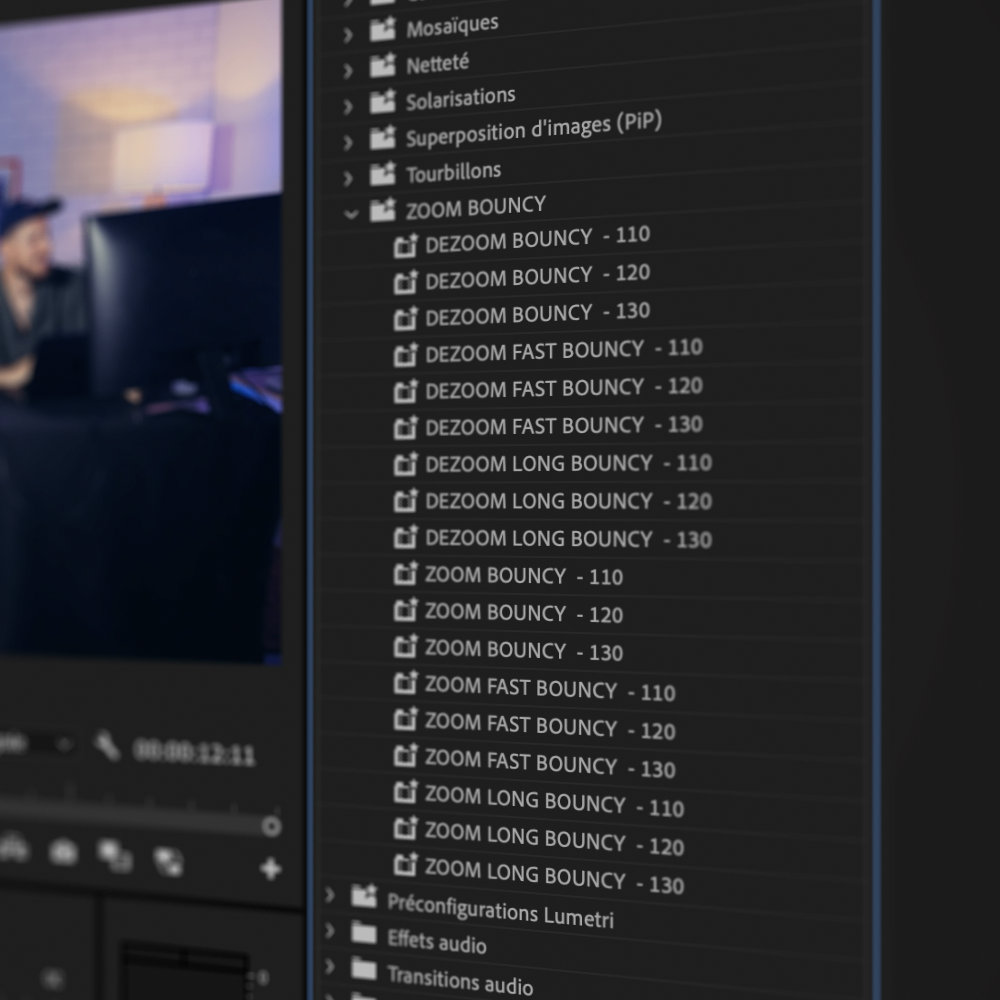Screen dimensions: 1000x1000
Task: Open the button editor plus icon
Action: 270,868
